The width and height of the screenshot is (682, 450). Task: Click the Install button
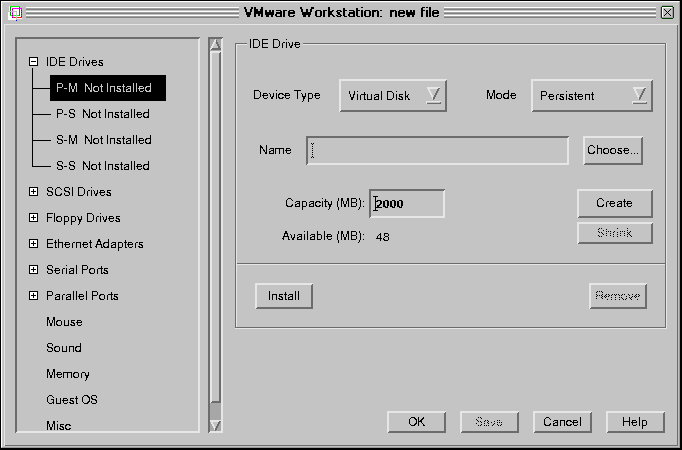pyautogui.click(x=284, y=296)
